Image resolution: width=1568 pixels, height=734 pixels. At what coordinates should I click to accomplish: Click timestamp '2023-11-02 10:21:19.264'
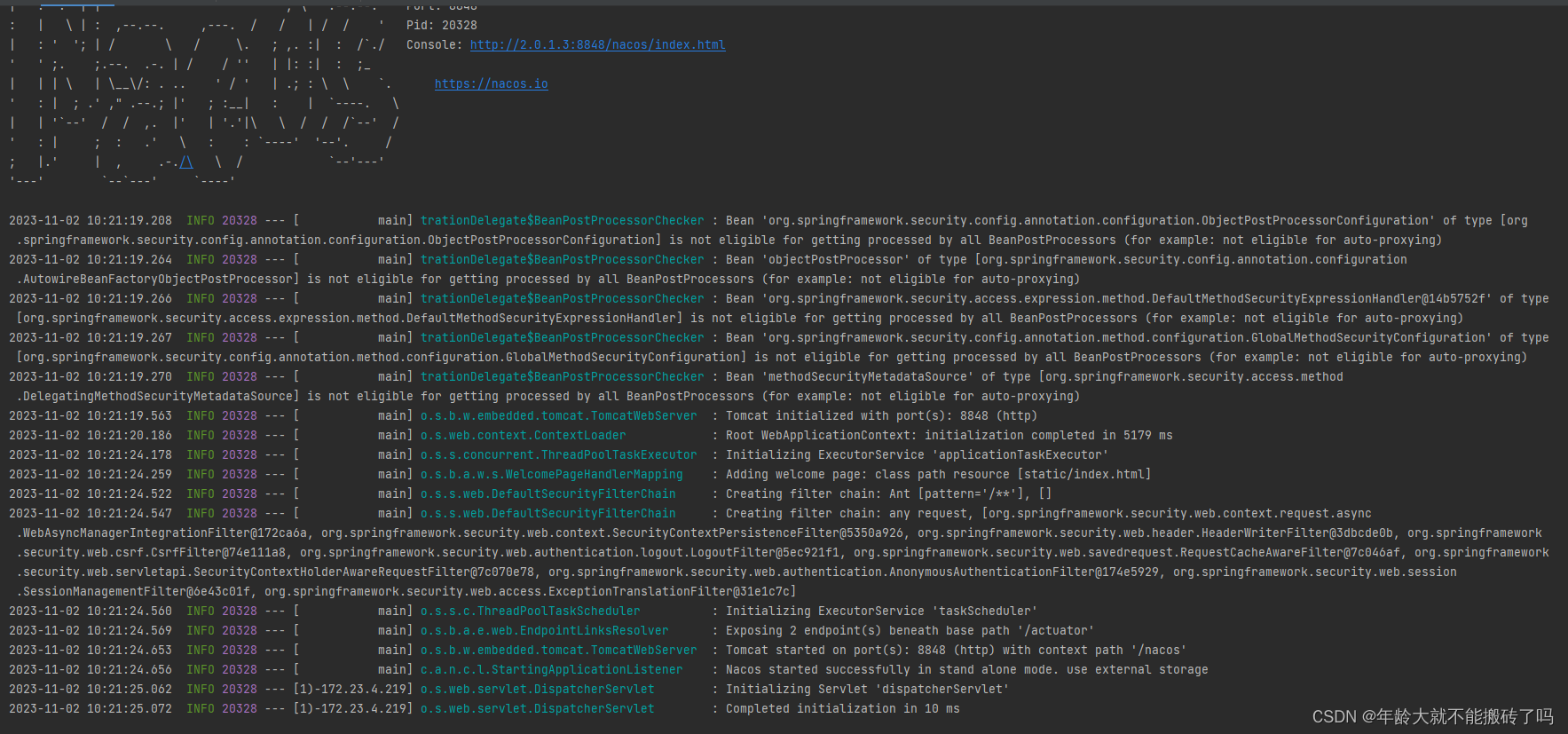point(91,259)
